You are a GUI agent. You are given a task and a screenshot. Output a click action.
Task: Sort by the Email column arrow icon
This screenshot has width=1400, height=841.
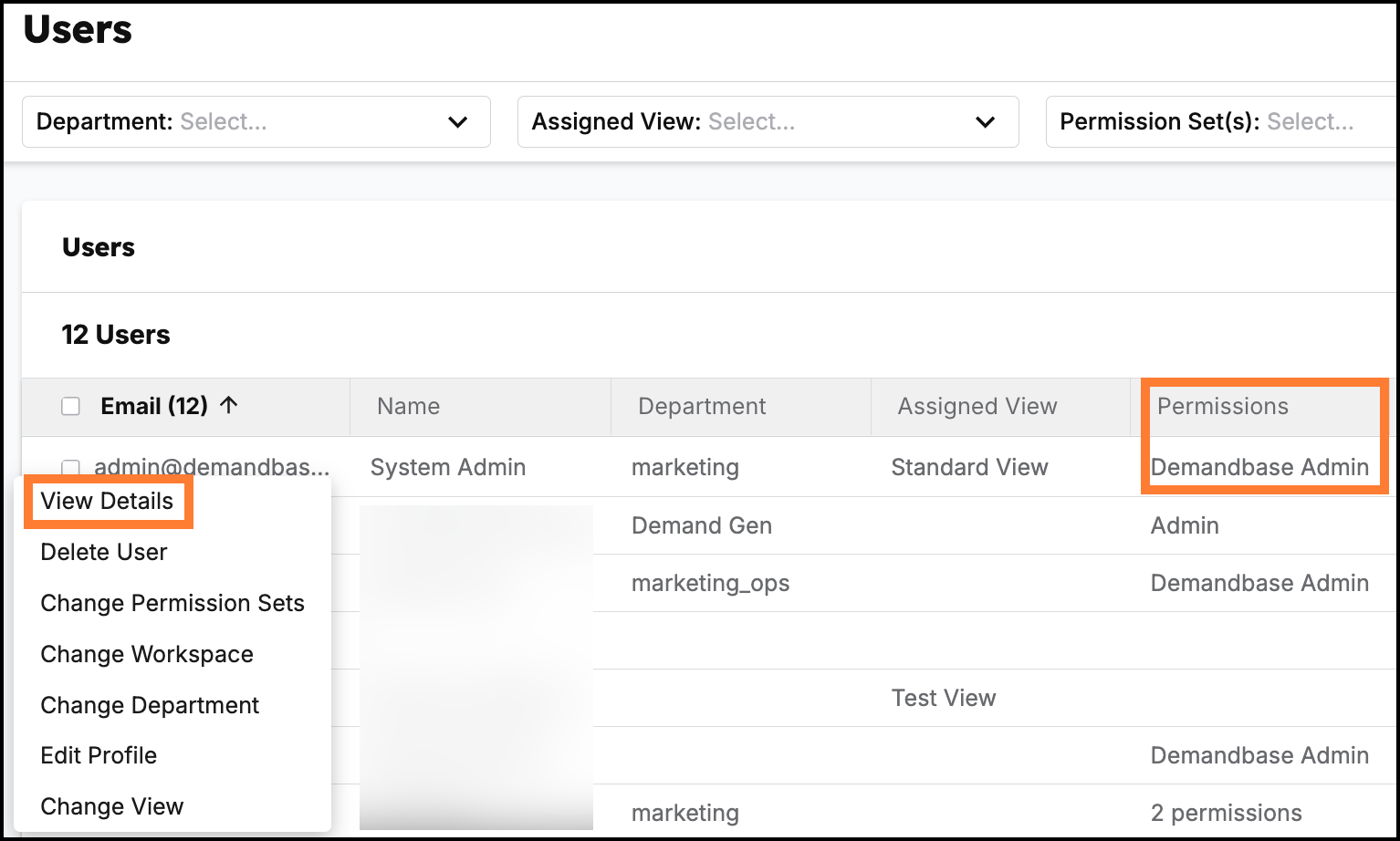tap(229, 405)
